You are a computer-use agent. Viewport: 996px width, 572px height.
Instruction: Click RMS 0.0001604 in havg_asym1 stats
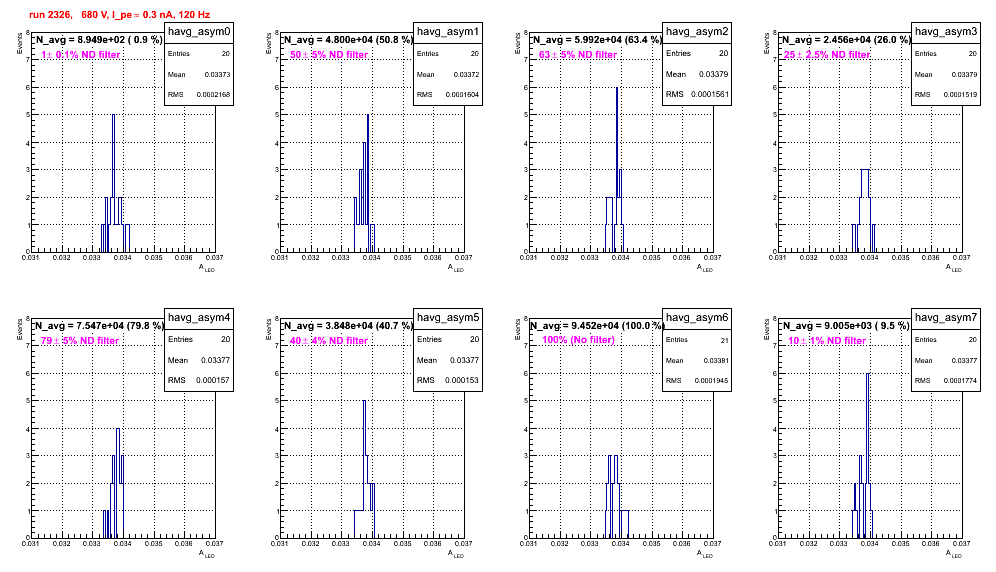click(448, 95)
